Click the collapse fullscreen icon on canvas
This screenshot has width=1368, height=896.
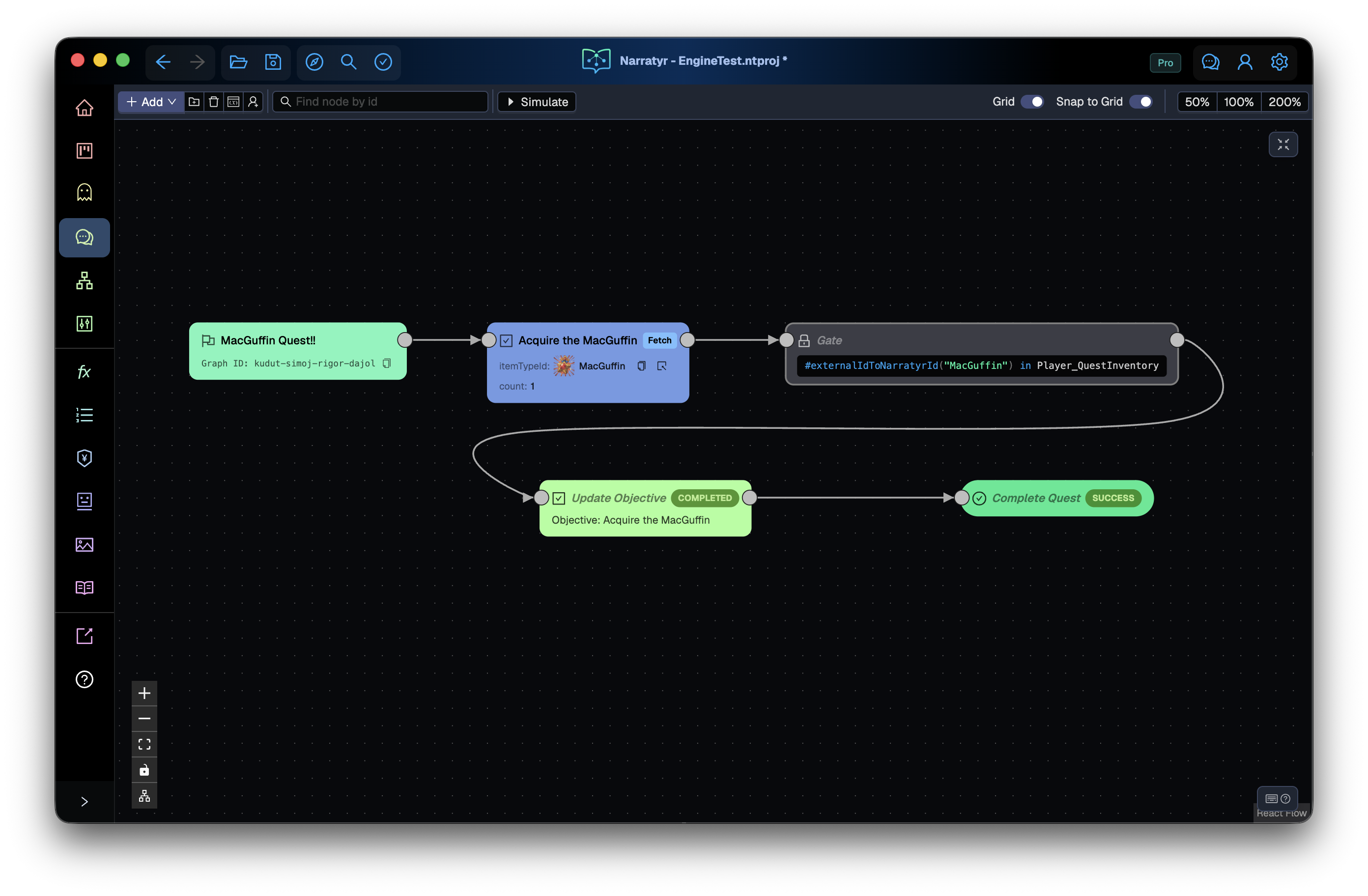pyautogui.click(x=1283, y=144)
